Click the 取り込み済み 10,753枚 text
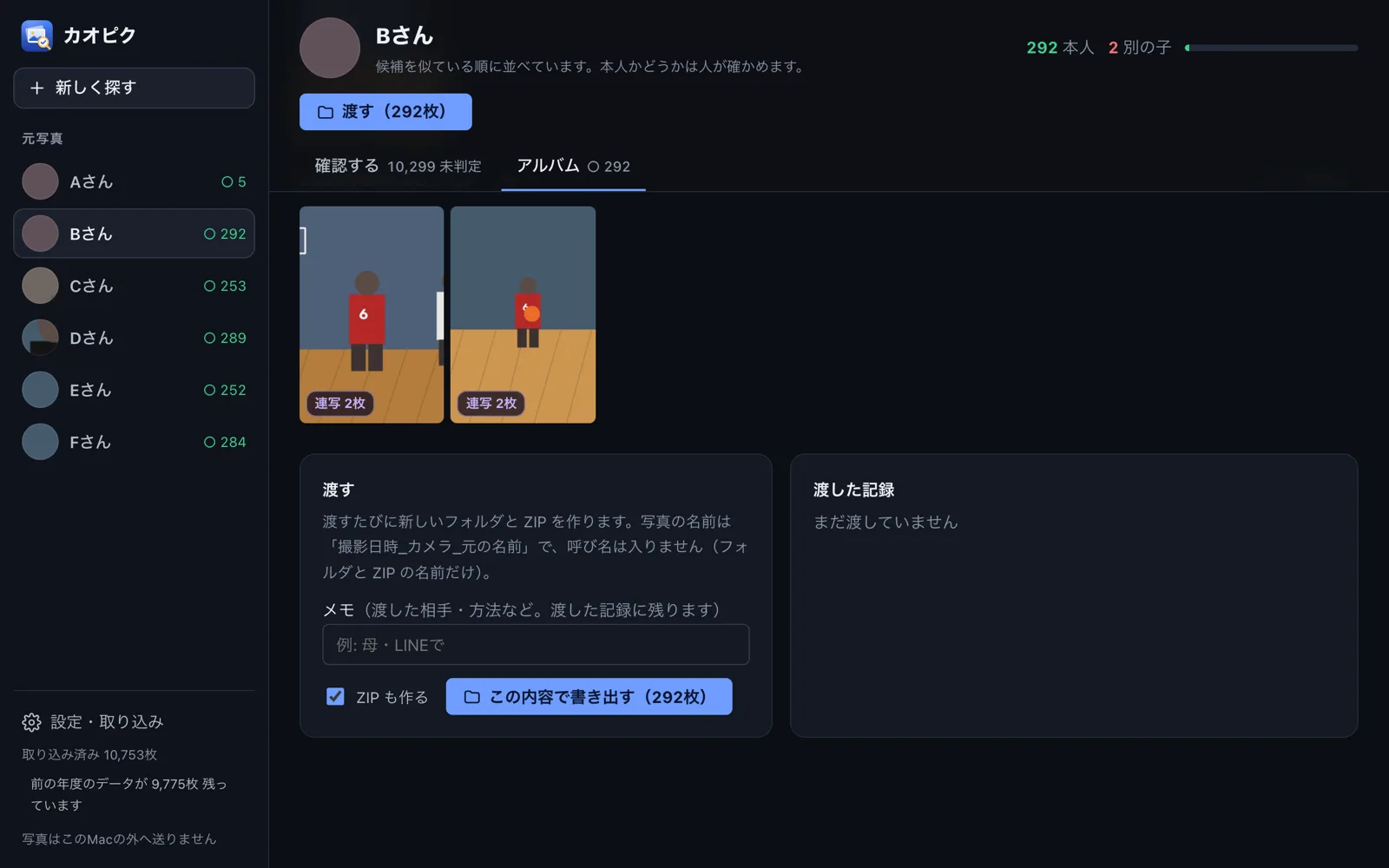 point(89,754)
